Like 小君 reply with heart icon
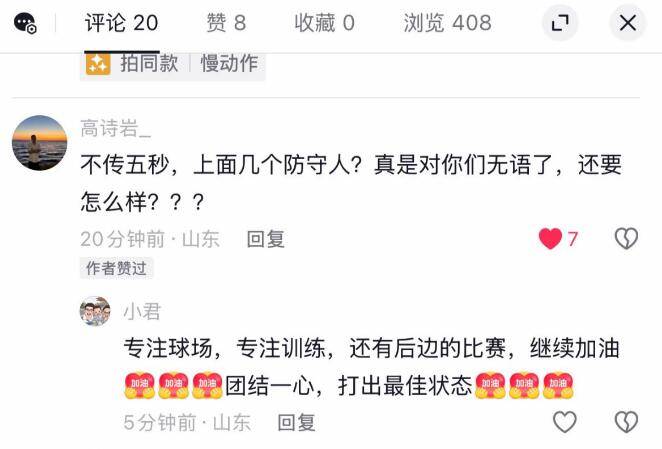Screen dimensions: 662x449 click(565, 422)
